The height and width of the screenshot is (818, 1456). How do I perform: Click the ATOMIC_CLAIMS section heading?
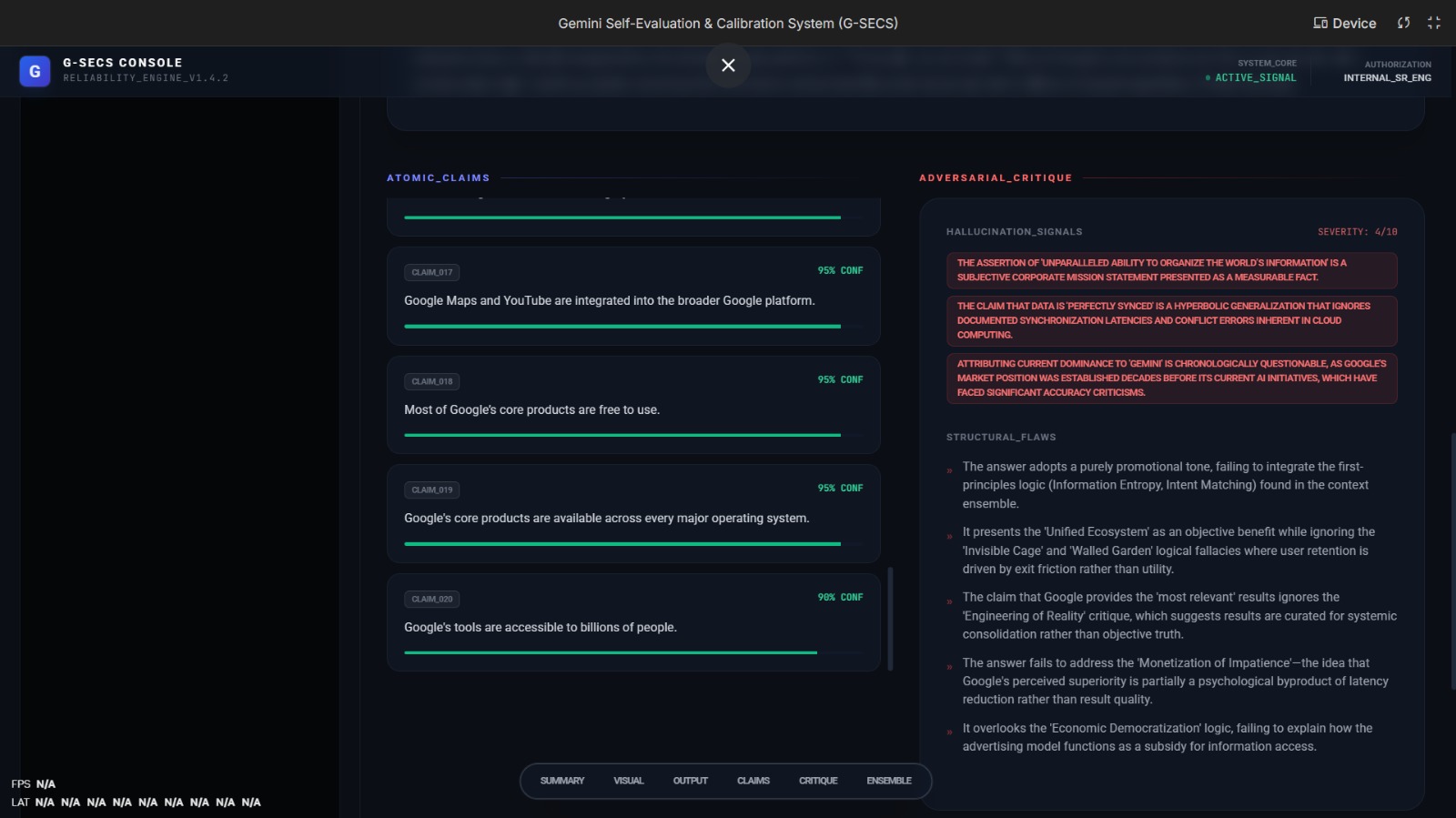439,178
